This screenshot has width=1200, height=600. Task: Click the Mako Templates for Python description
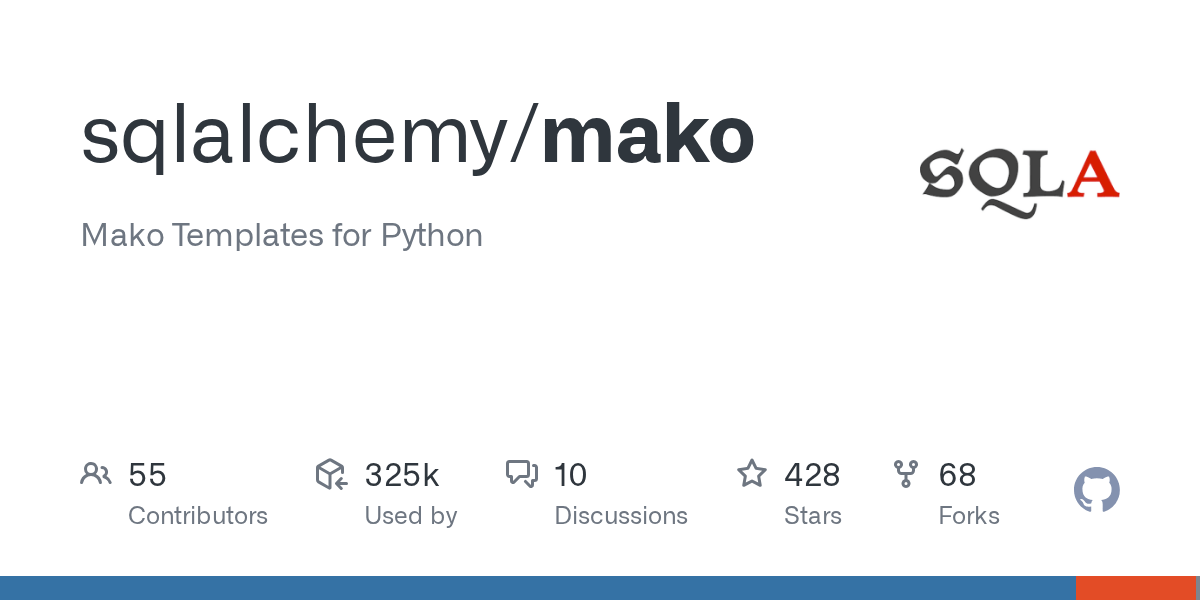coord(282,236)
